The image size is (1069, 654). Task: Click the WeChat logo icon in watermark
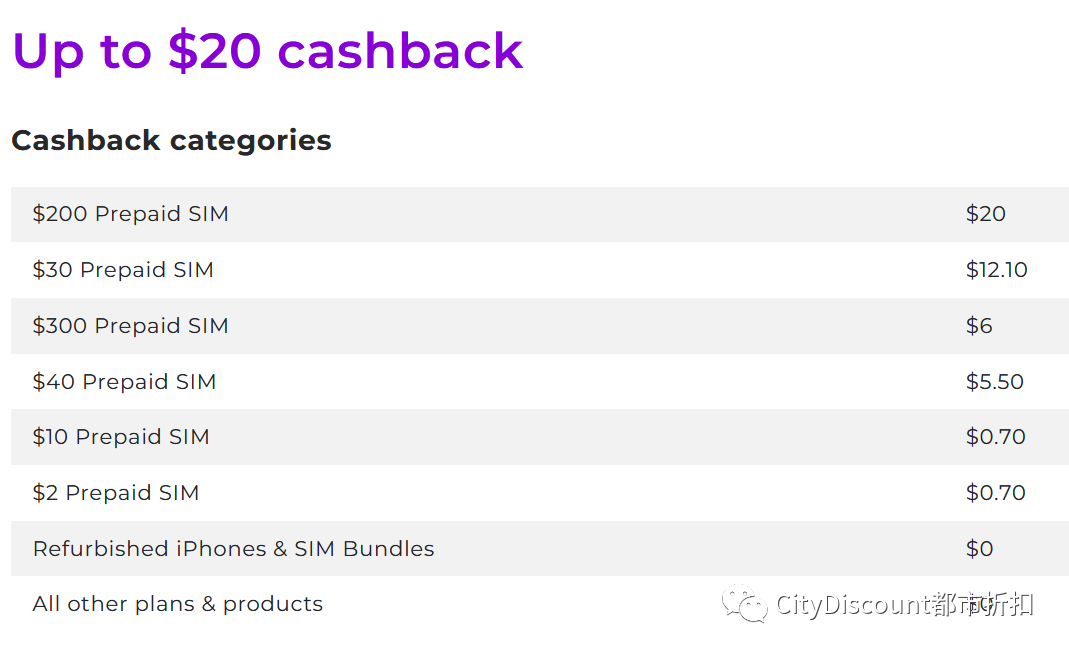[x=744, y=604]
